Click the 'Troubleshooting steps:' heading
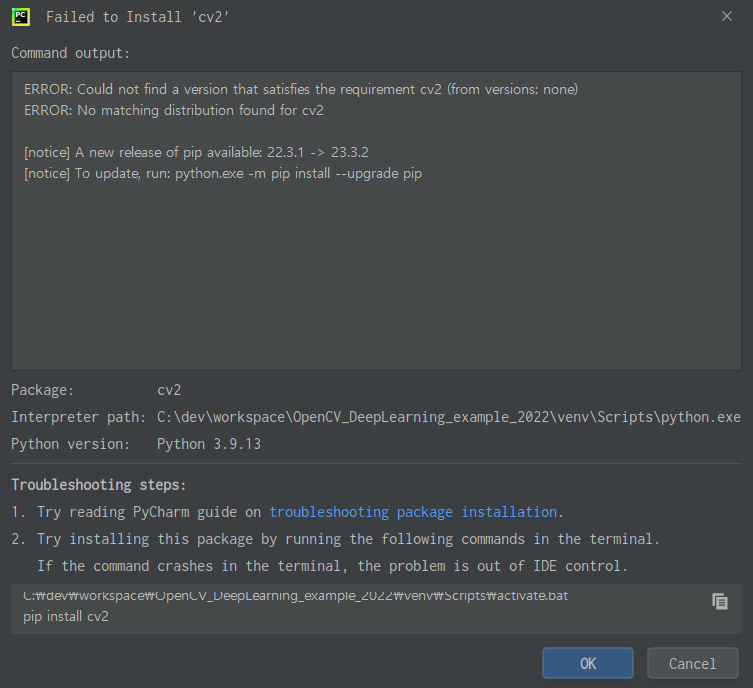Viewport: 753px width, 688px height. pos(98,485)
